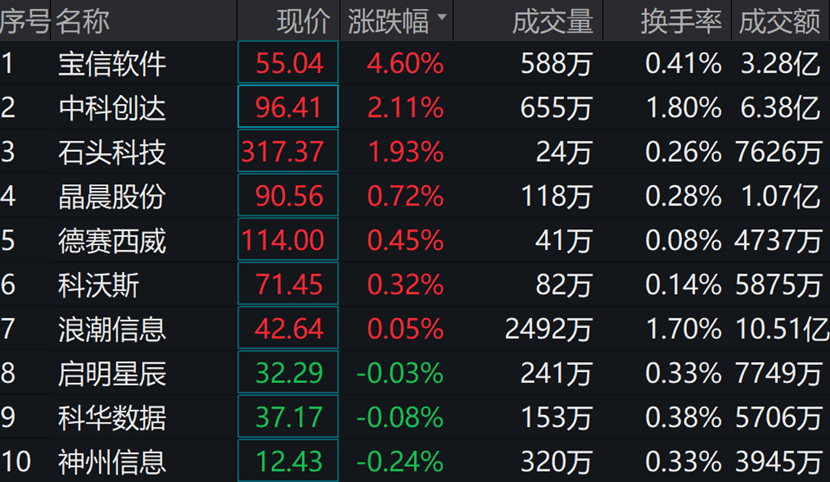Screen dimensions: 830x482
Task: Click the turnover rate 1.70%
Action: point(684,329)
